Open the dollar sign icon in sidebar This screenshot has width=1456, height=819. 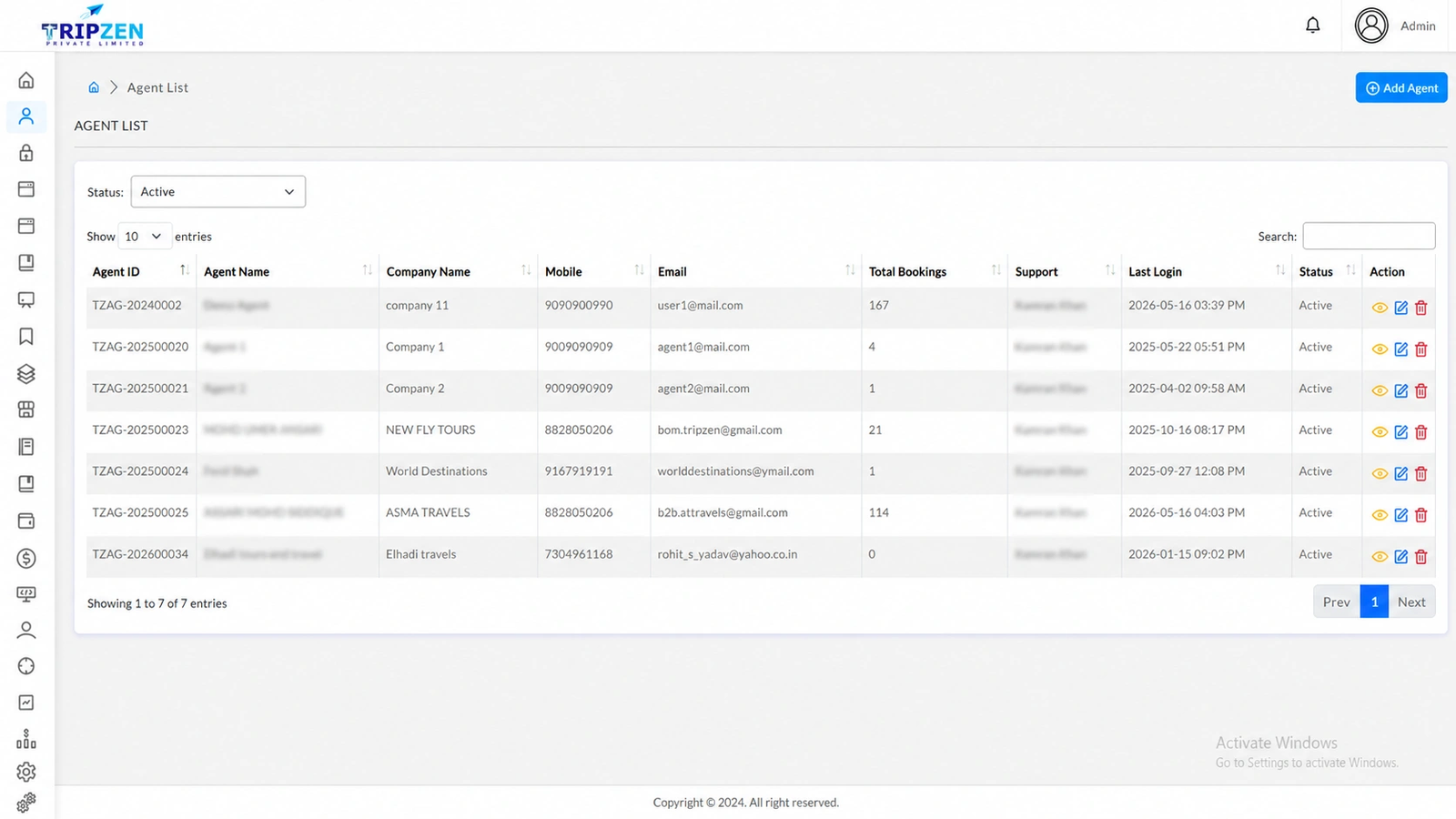coord(26,559)
